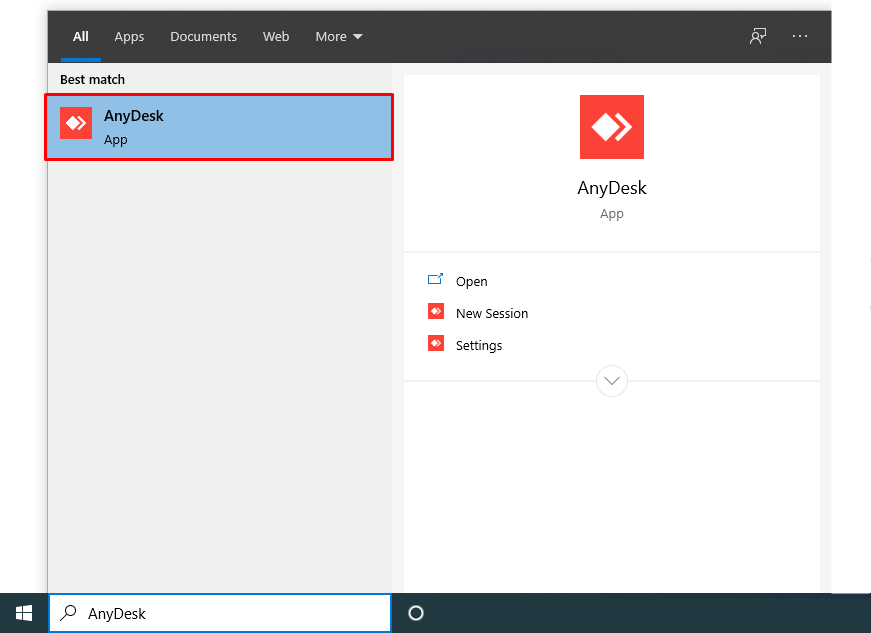The image size is (871, 633).
Task: Click the Cortana circle on taskbar
Action: (x=416, y=613)
